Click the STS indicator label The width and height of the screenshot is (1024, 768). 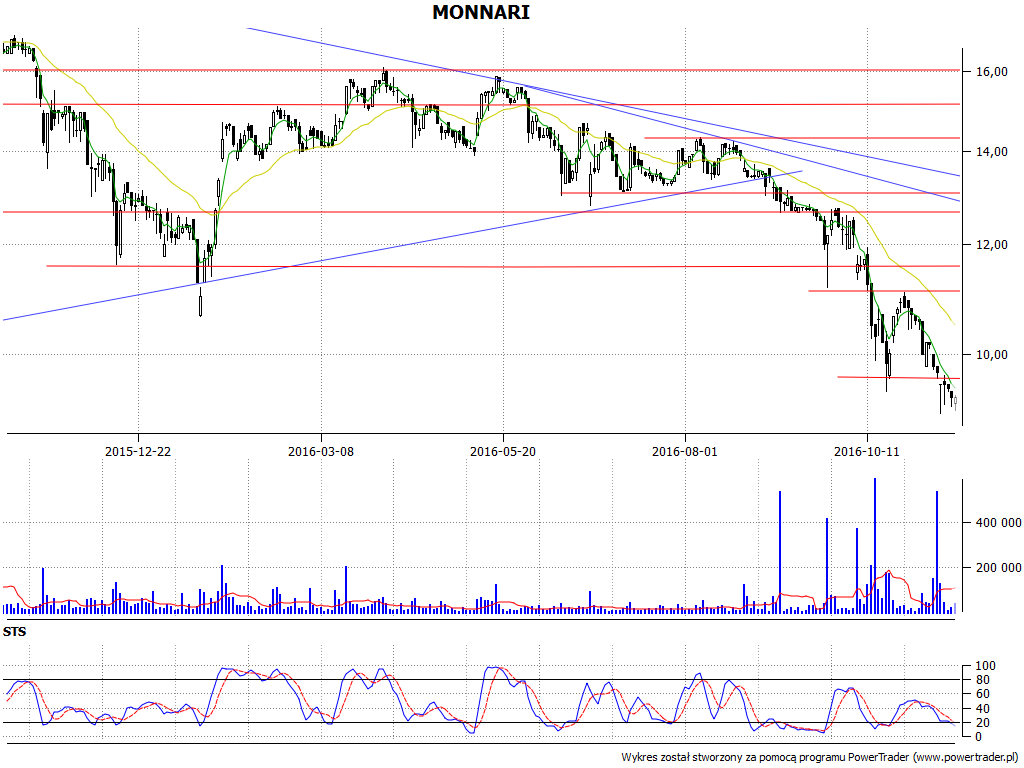point(14,632)
